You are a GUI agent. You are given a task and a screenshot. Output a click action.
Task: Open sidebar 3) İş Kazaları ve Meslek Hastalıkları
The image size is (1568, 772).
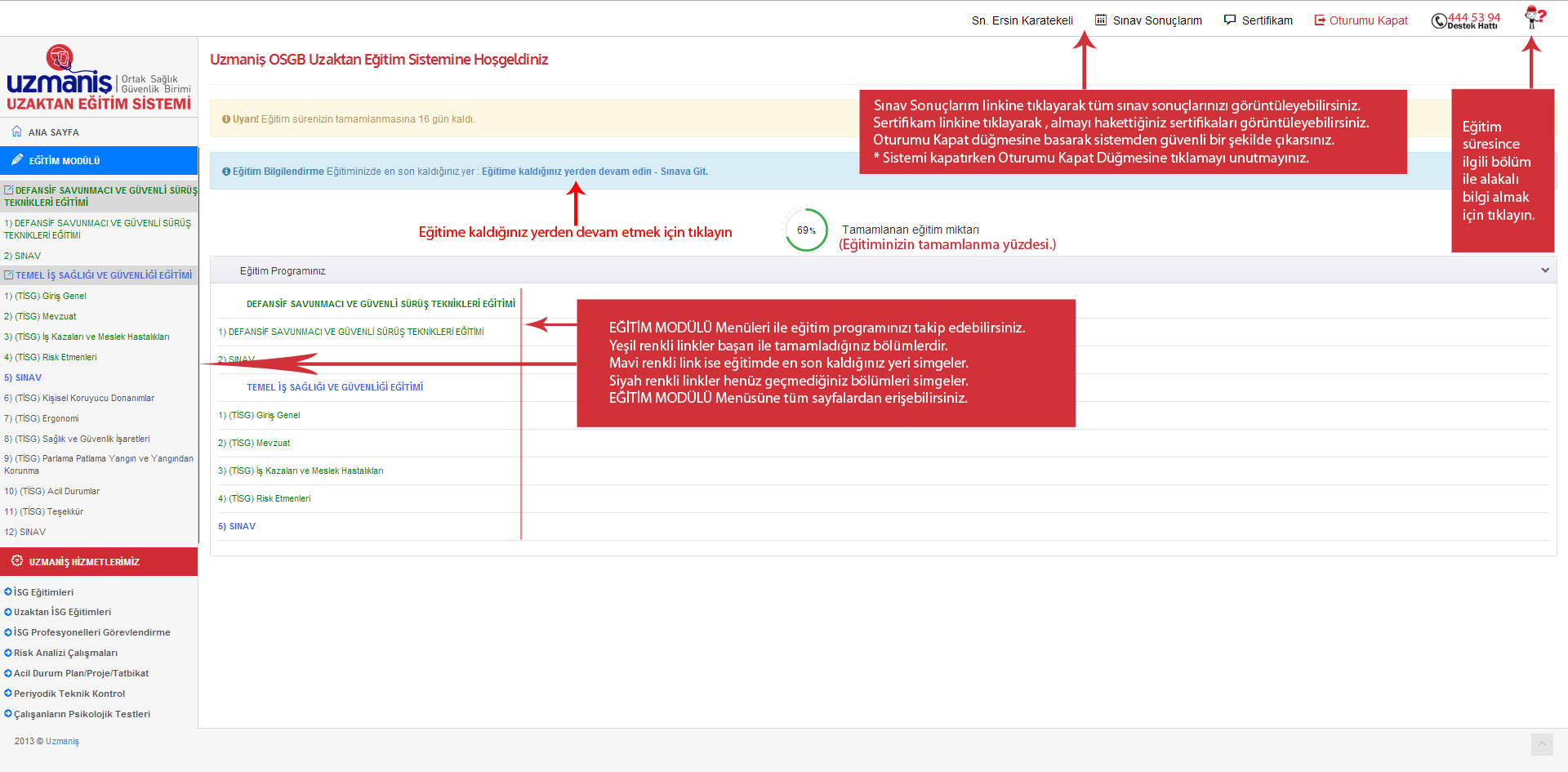coord(87,337)
